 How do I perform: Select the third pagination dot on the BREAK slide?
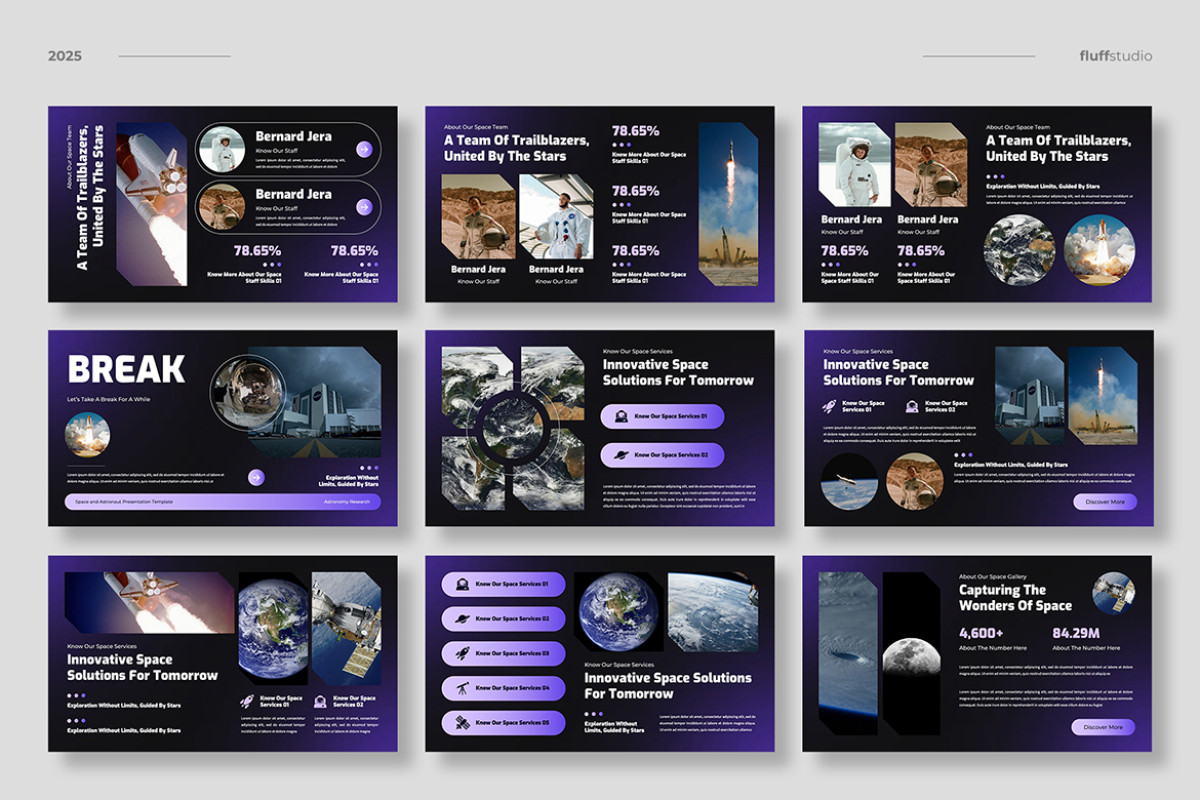376,468
